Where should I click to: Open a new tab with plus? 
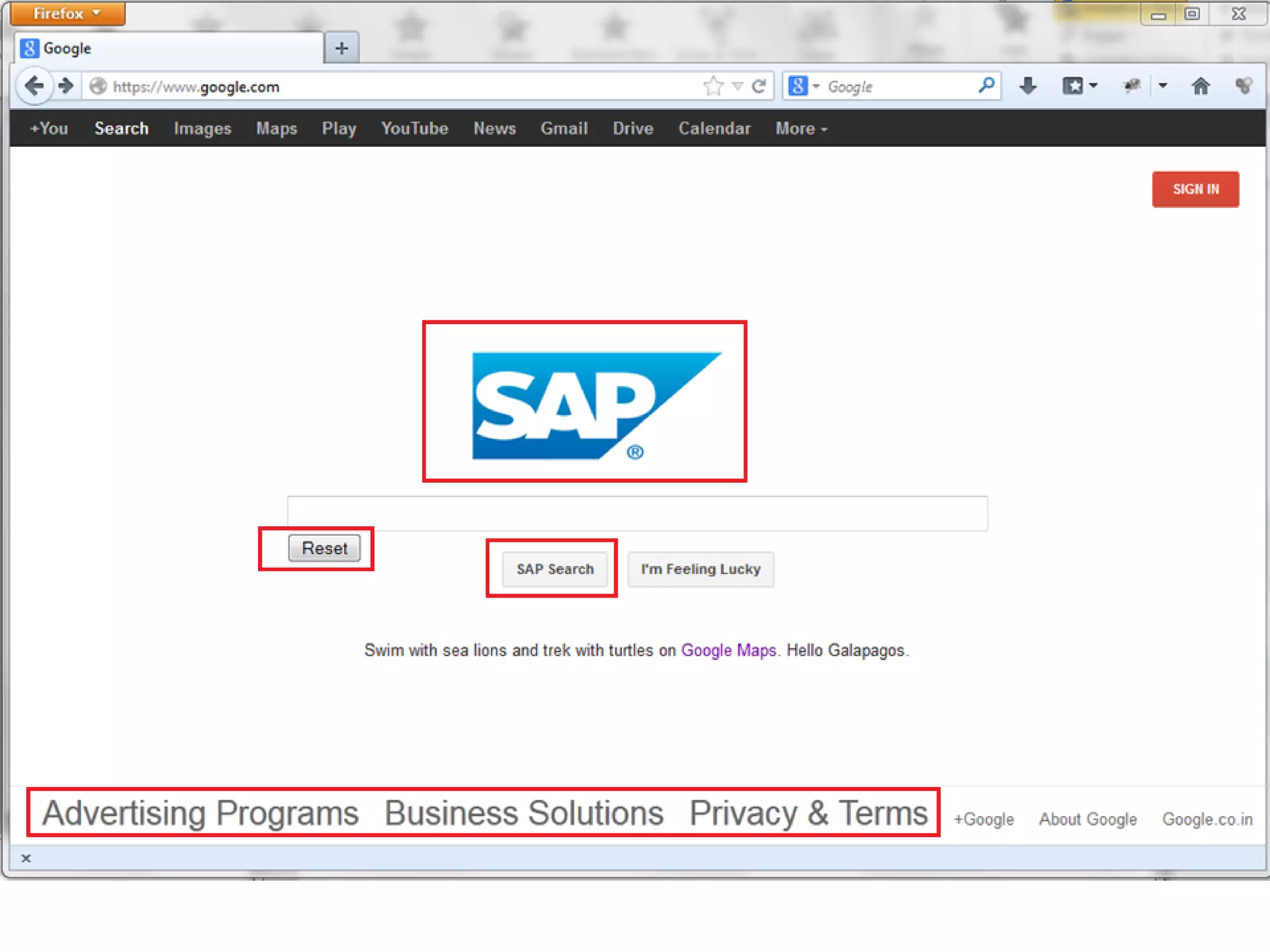(x=341, y=48)
